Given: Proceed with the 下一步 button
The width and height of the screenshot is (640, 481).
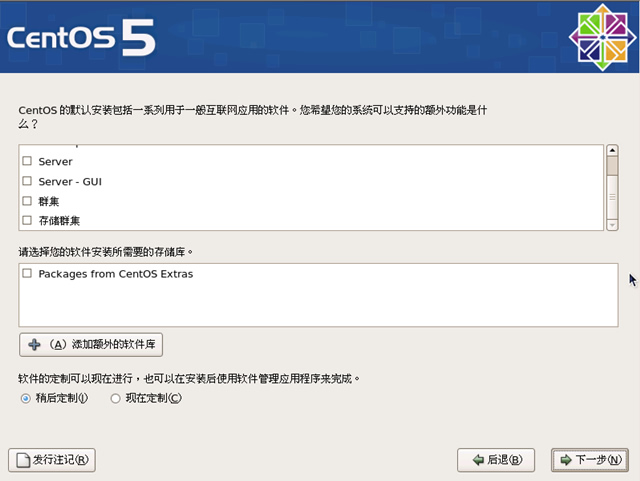Looking at the screenshot, I should pos(591,460).
